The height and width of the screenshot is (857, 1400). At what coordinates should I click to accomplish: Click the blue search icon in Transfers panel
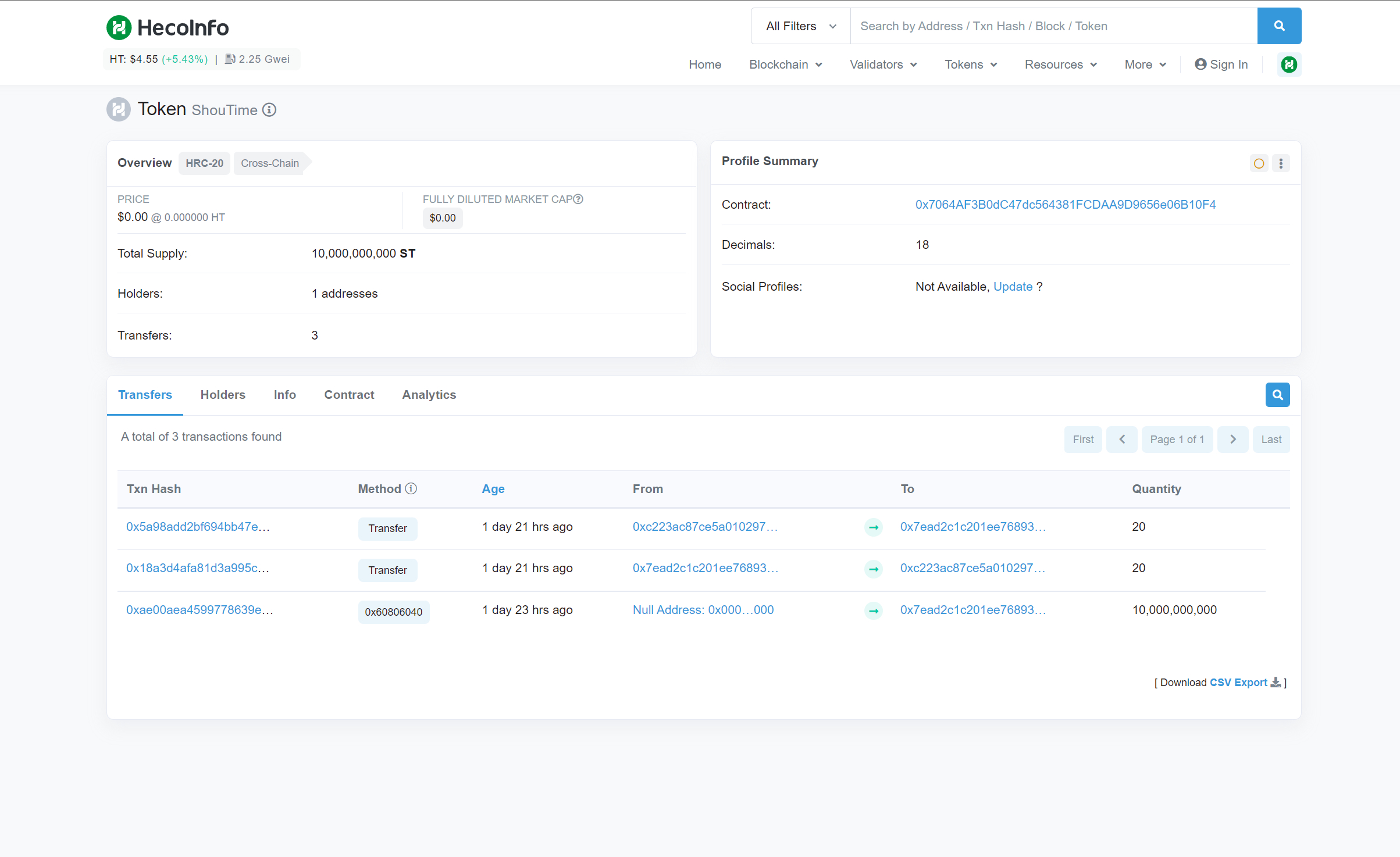coord(1277,395)
